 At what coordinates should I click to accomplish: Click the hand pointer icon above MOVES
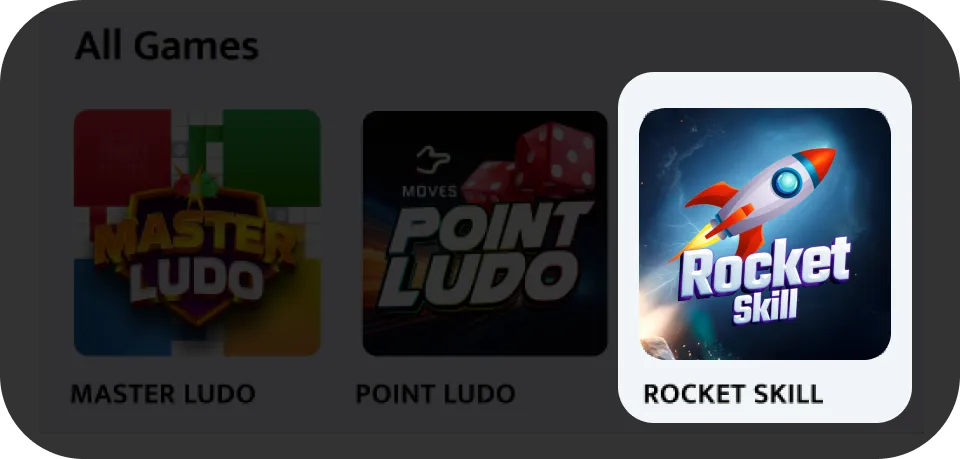pyautogui.click(x=433, y=162)
